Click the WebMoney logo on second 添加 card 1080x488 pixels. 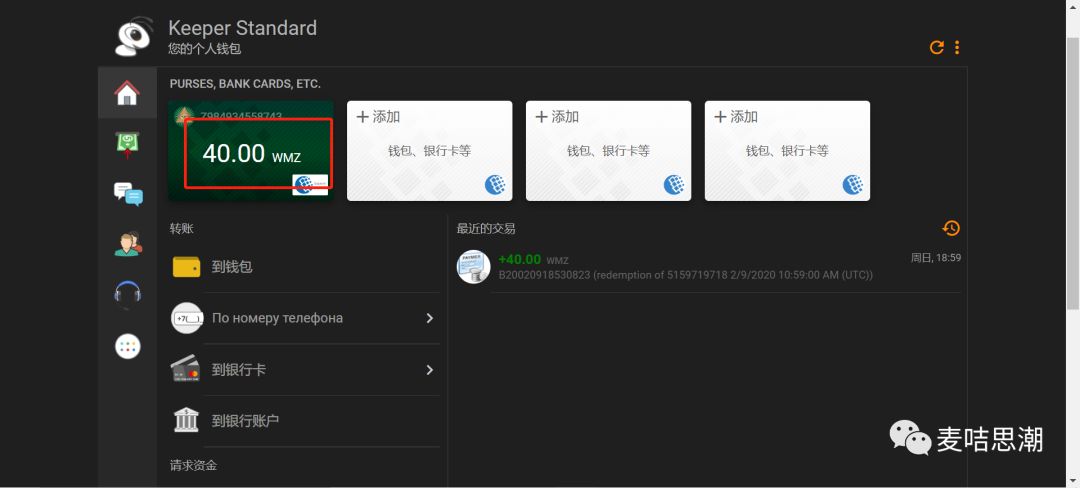[674, 184]
